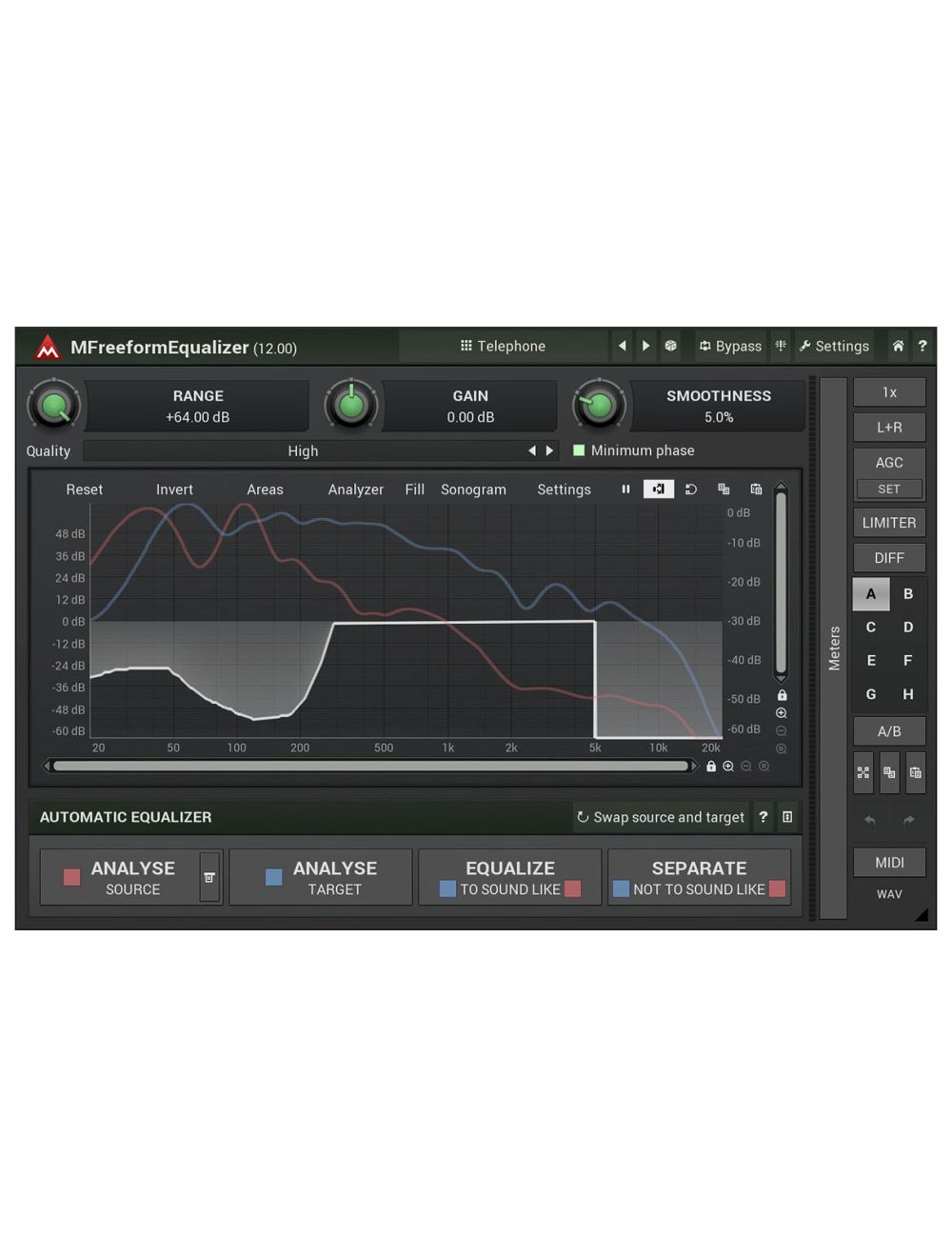Image resolution: width=952 pixels, height=1257 pixels.
Task: Click the Smoothness knob
Action: click(598, 406)
